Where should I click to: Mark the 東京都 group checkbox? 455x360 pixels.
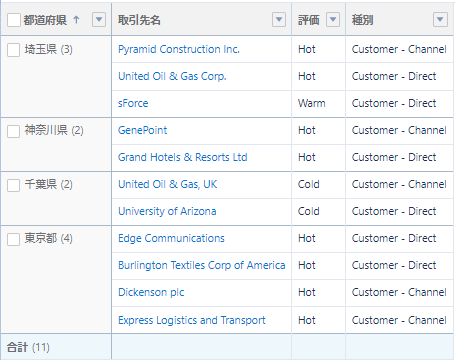click(x=13, y=239)
